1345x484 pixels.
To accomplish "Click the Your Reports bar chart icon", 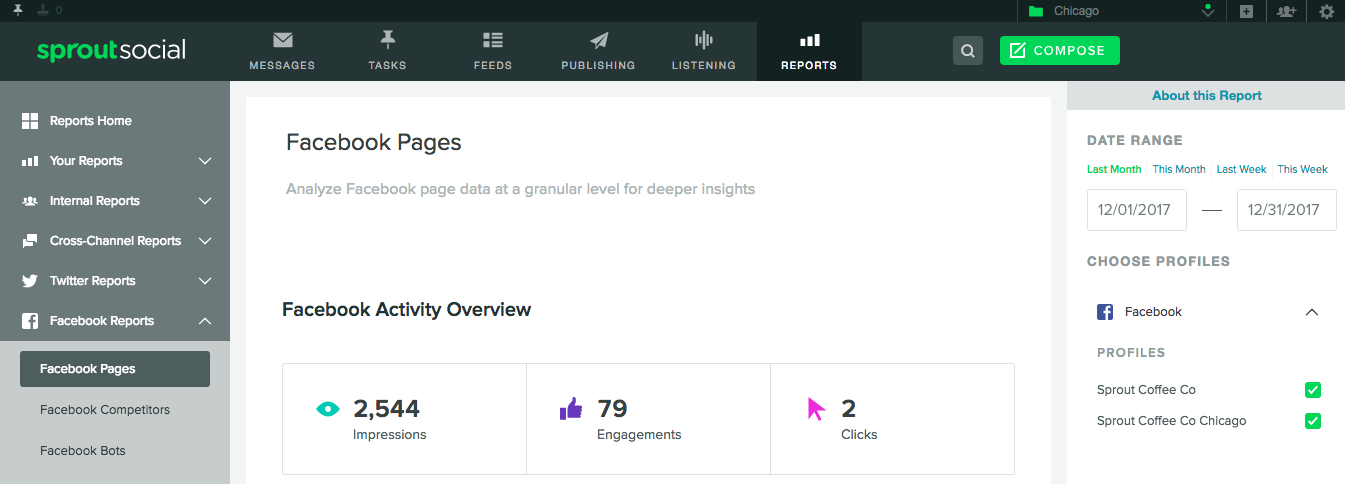I will [x=30, y=161].
